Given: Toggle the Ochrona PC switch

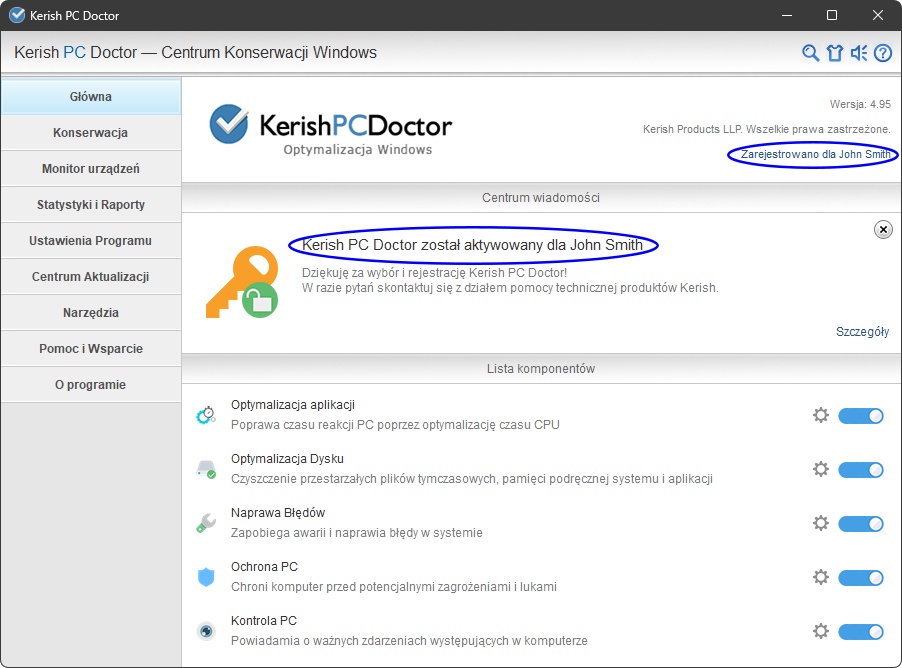Looking at the screenshot, I should tap(860, 577).
